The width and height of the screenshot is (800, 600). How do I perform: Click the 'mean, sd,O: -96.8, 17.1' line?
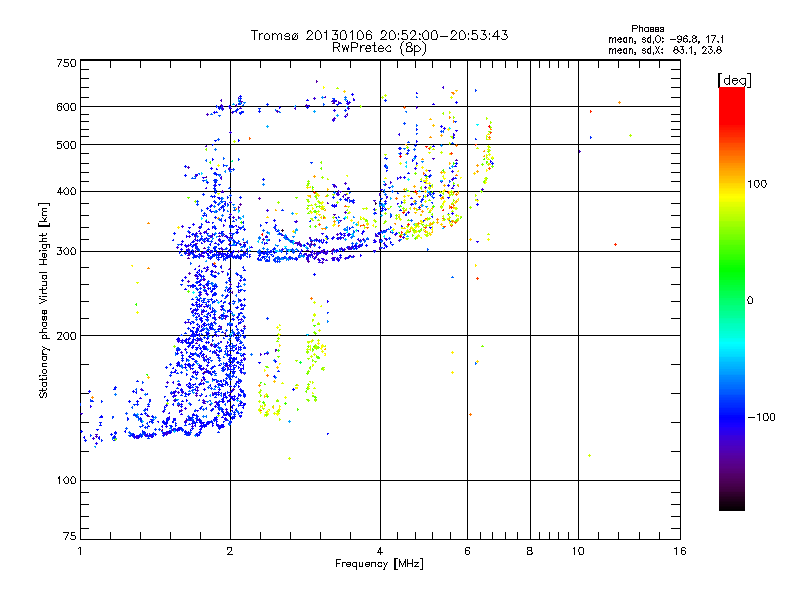tap(666, 39)
